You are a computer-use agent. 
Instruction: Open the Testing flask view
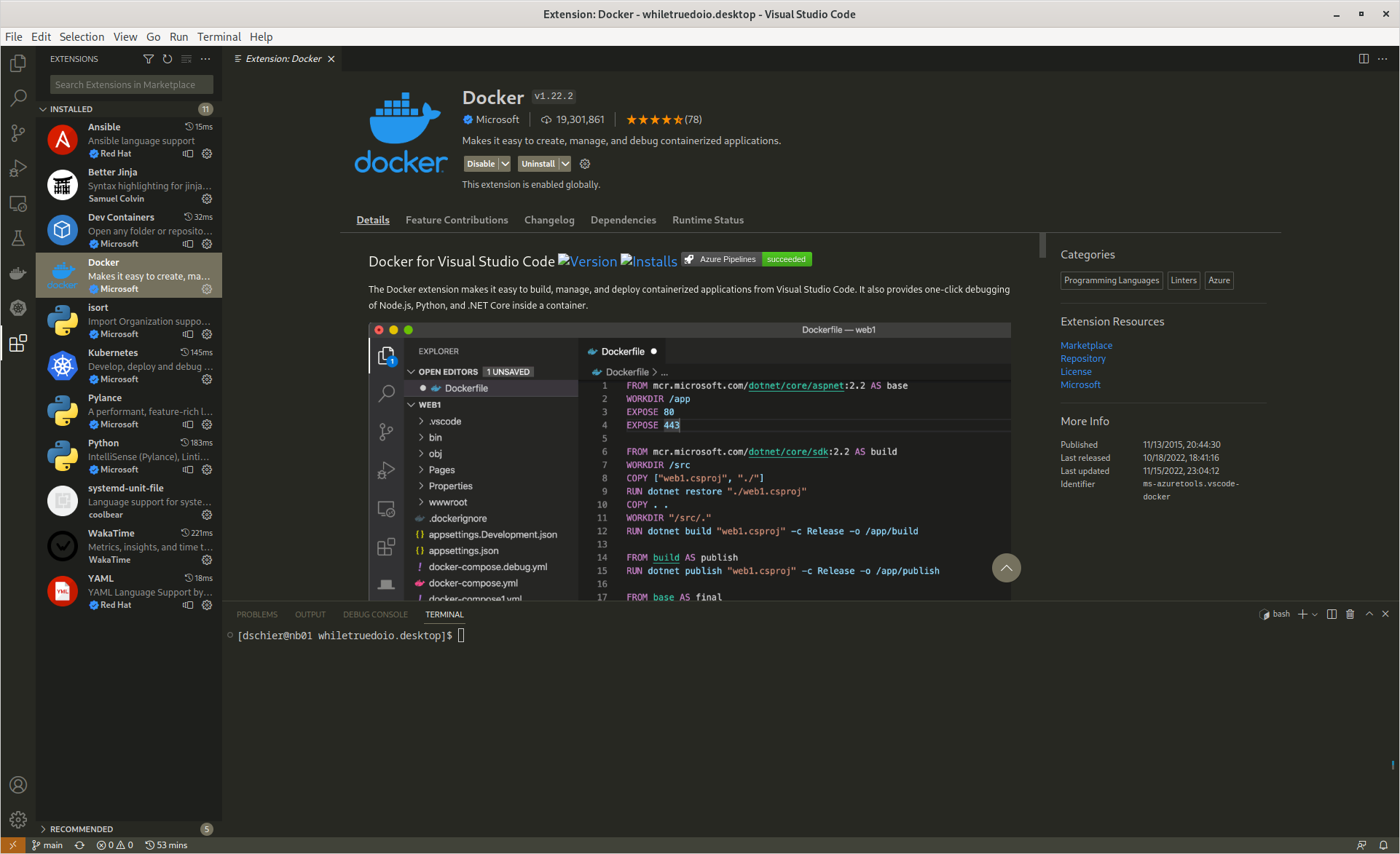(x=18, y=238)
